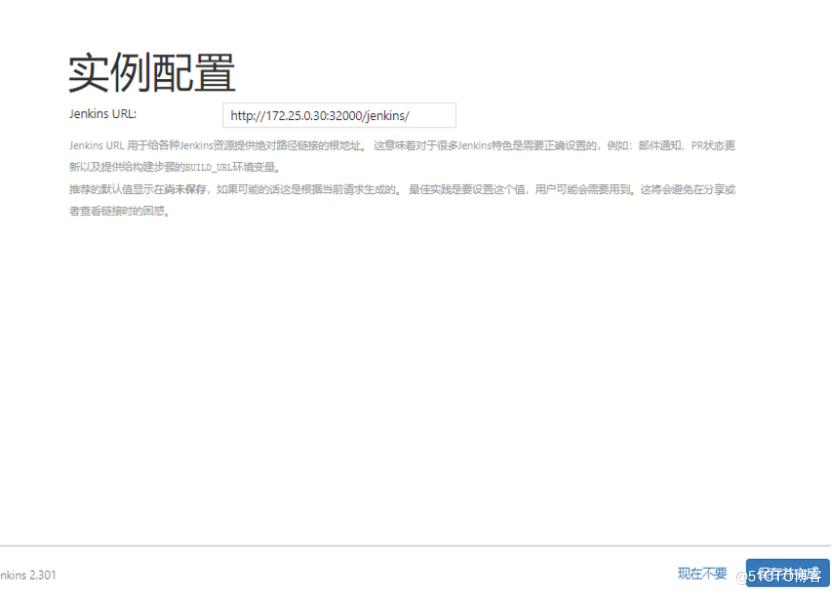Click the blue save and finish button
Image resolution: width=832 pixels, height=594 pixels.
(x=787, y=573)
